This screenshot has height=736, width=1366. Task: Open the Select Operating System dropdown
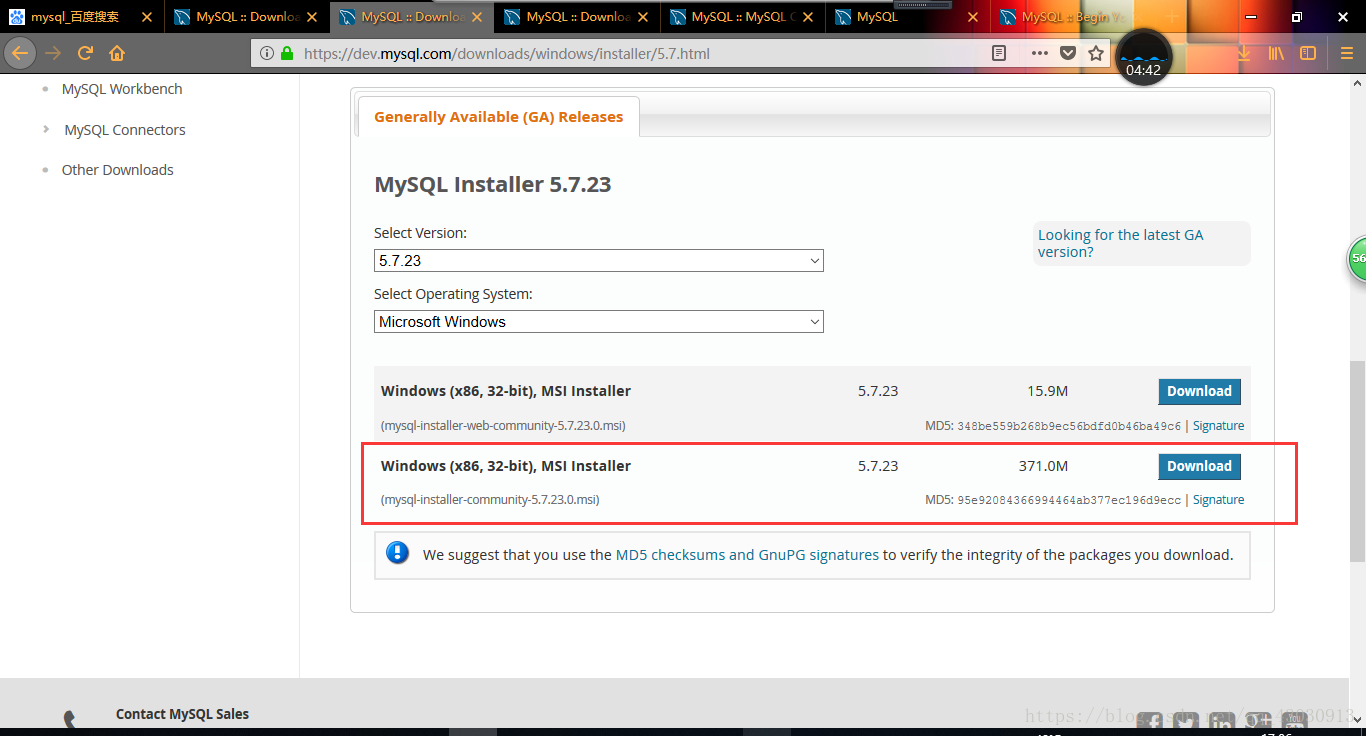(598, 322)
